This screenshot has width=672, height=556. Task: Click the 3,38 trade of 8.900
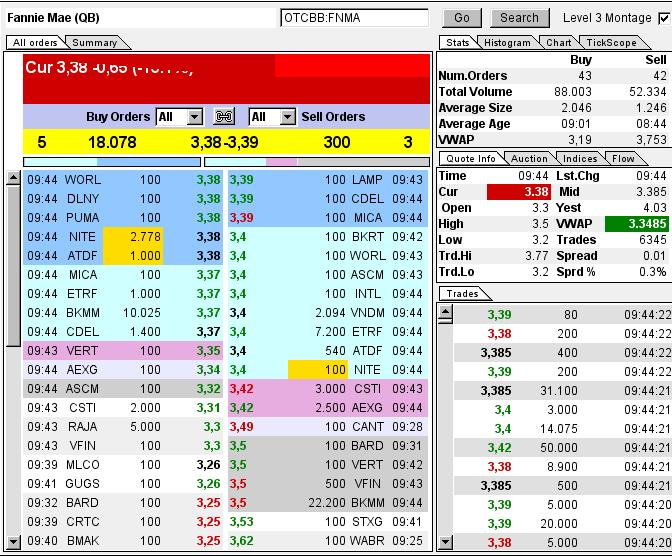(x=563, y=466)
